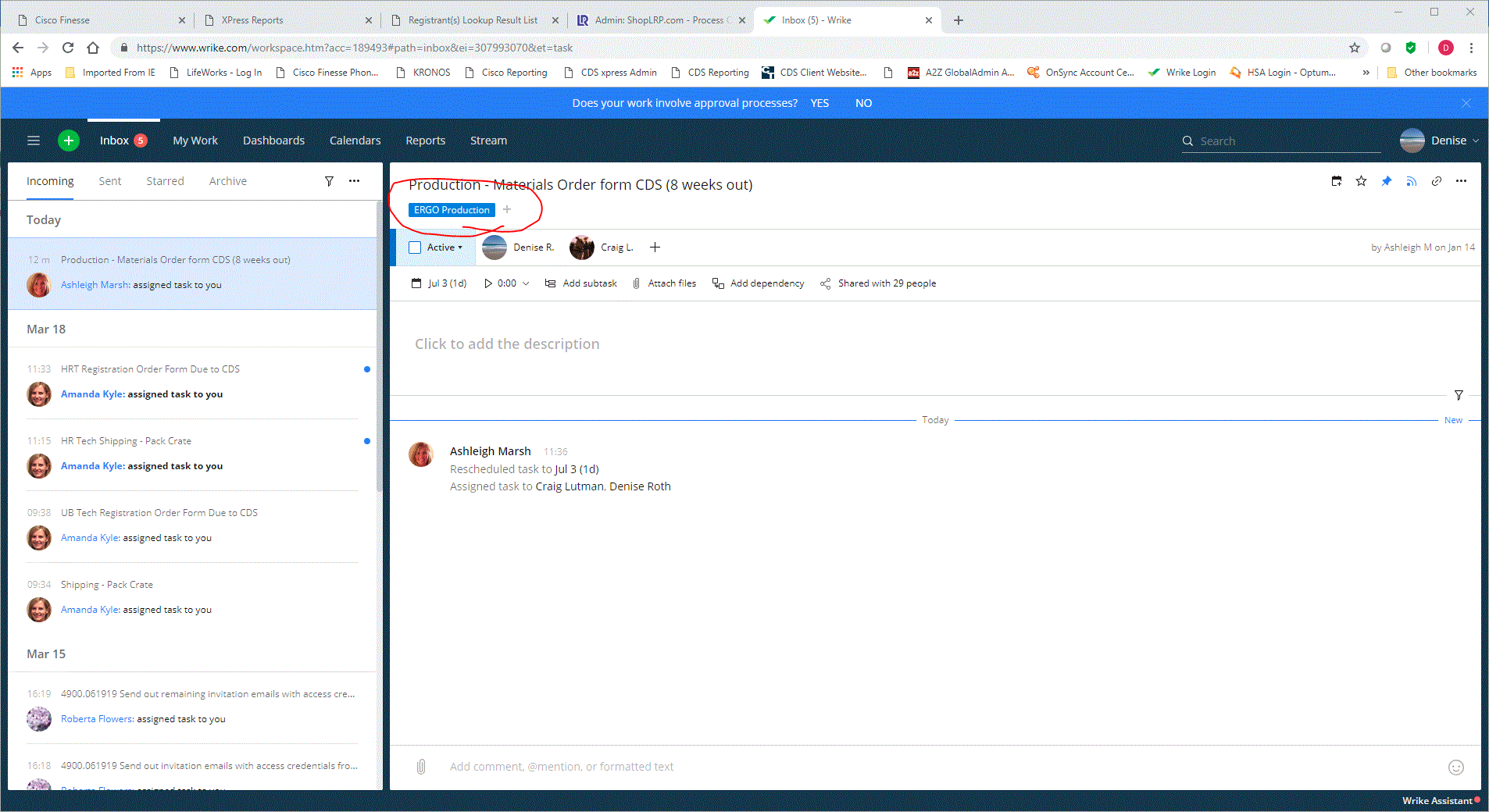Open emoji picker in comment box
The width and height of the screenshot is (1489, 812).
click(1456, 767)
